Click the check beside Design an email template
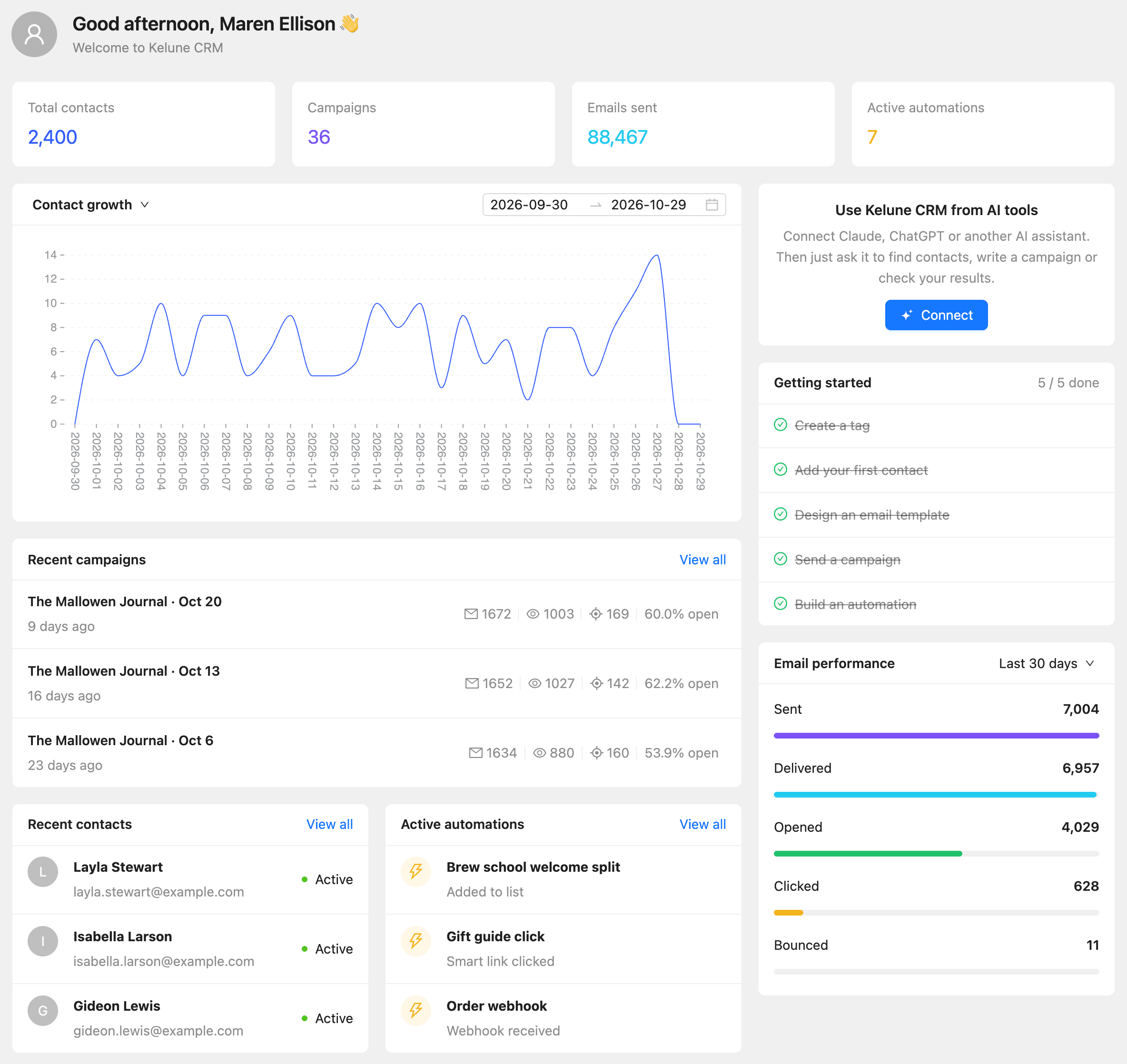 [x=781, y=514]
